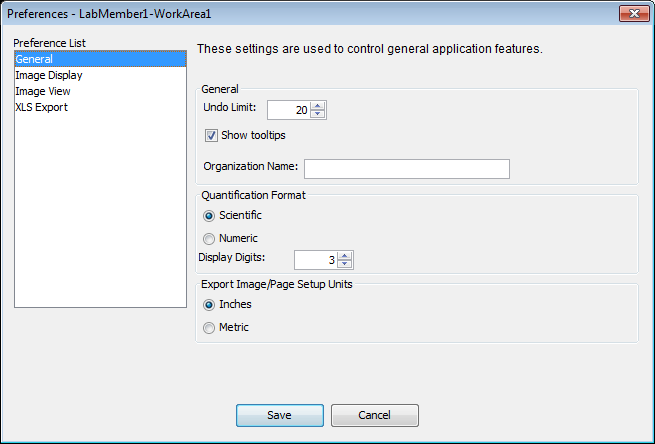Image resolution: width=655 pixels, height=444 pixels.
Task: Set export units to Inches
Action: tap(209, 304)
